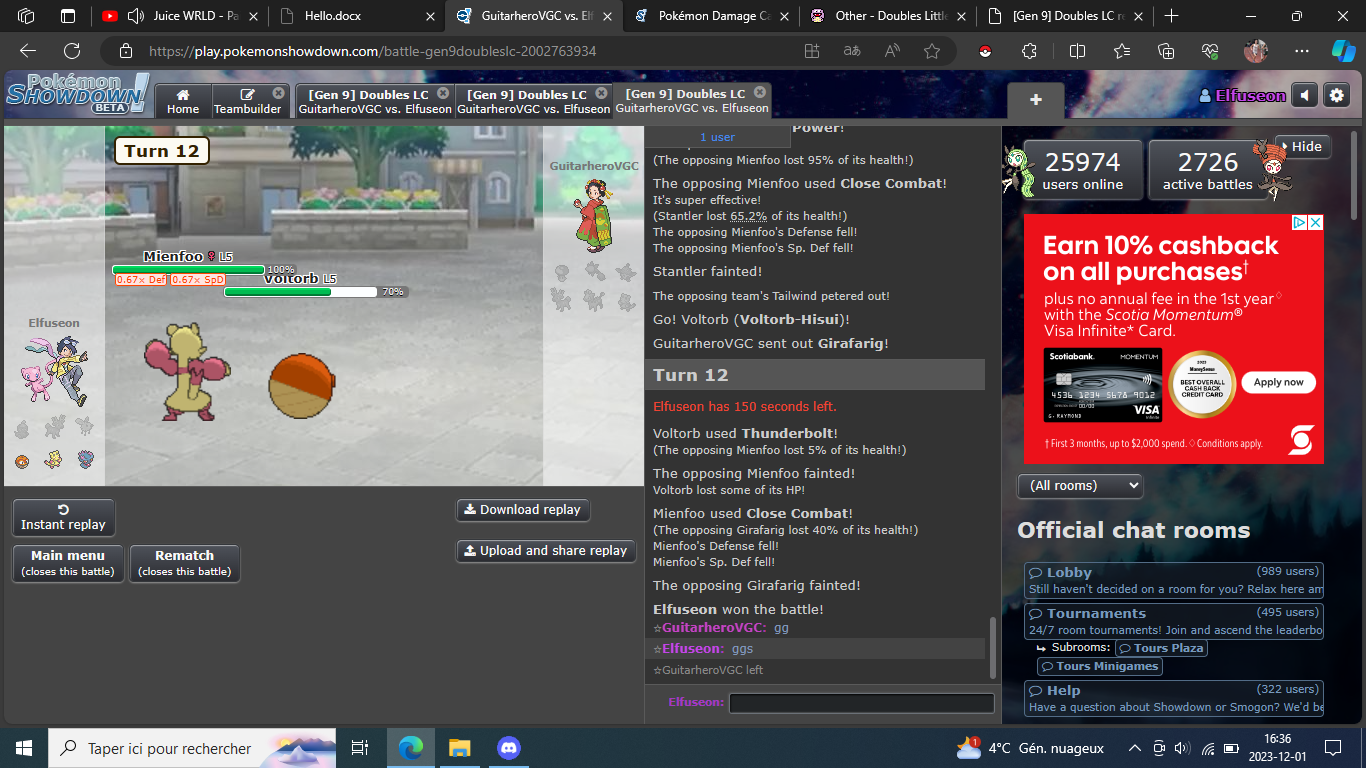View site information lock icon

pyautogui.click(x=125, y=51)
